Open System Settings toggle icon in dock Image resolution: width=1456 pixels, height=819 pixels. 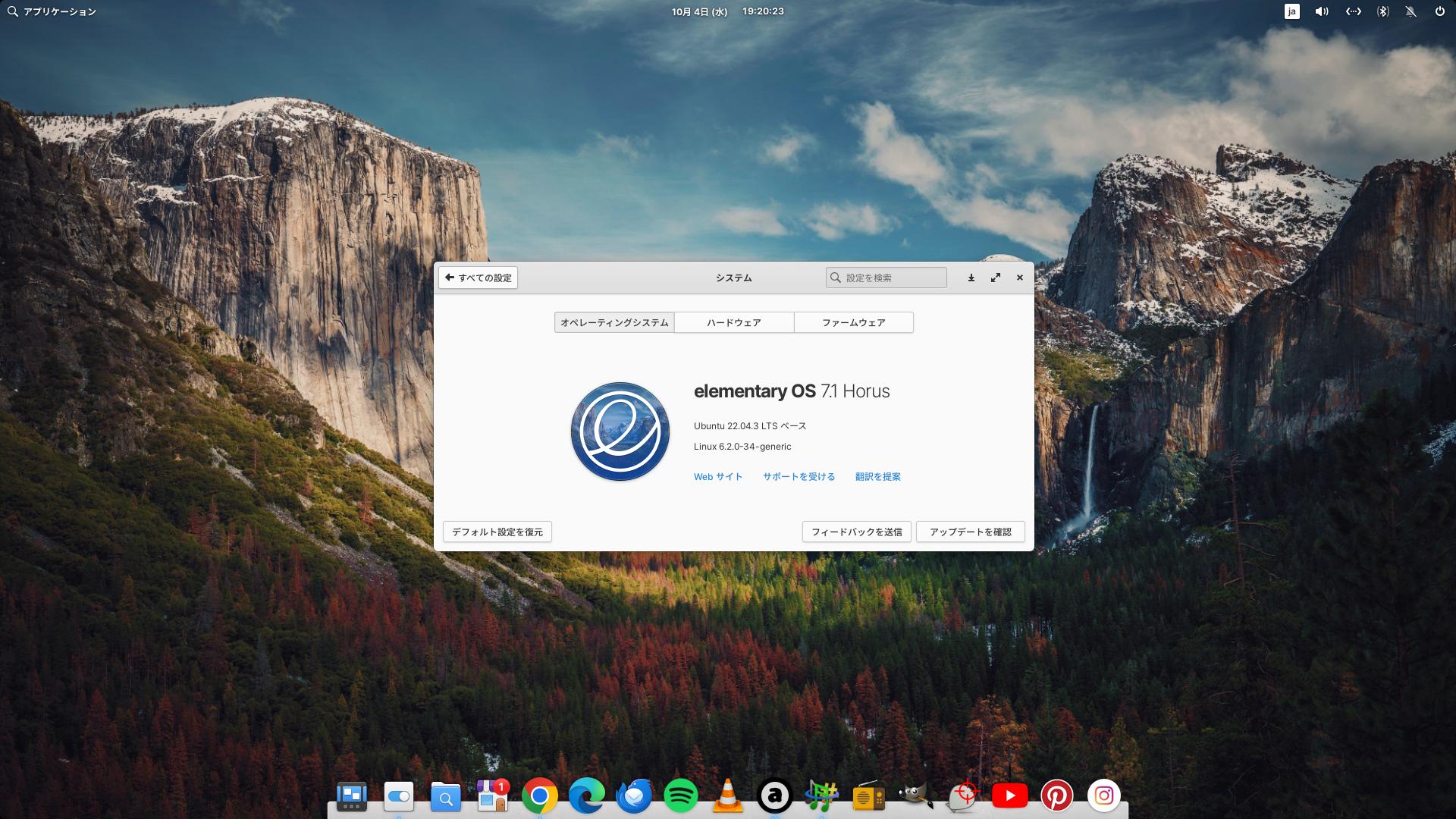[399, 795]
